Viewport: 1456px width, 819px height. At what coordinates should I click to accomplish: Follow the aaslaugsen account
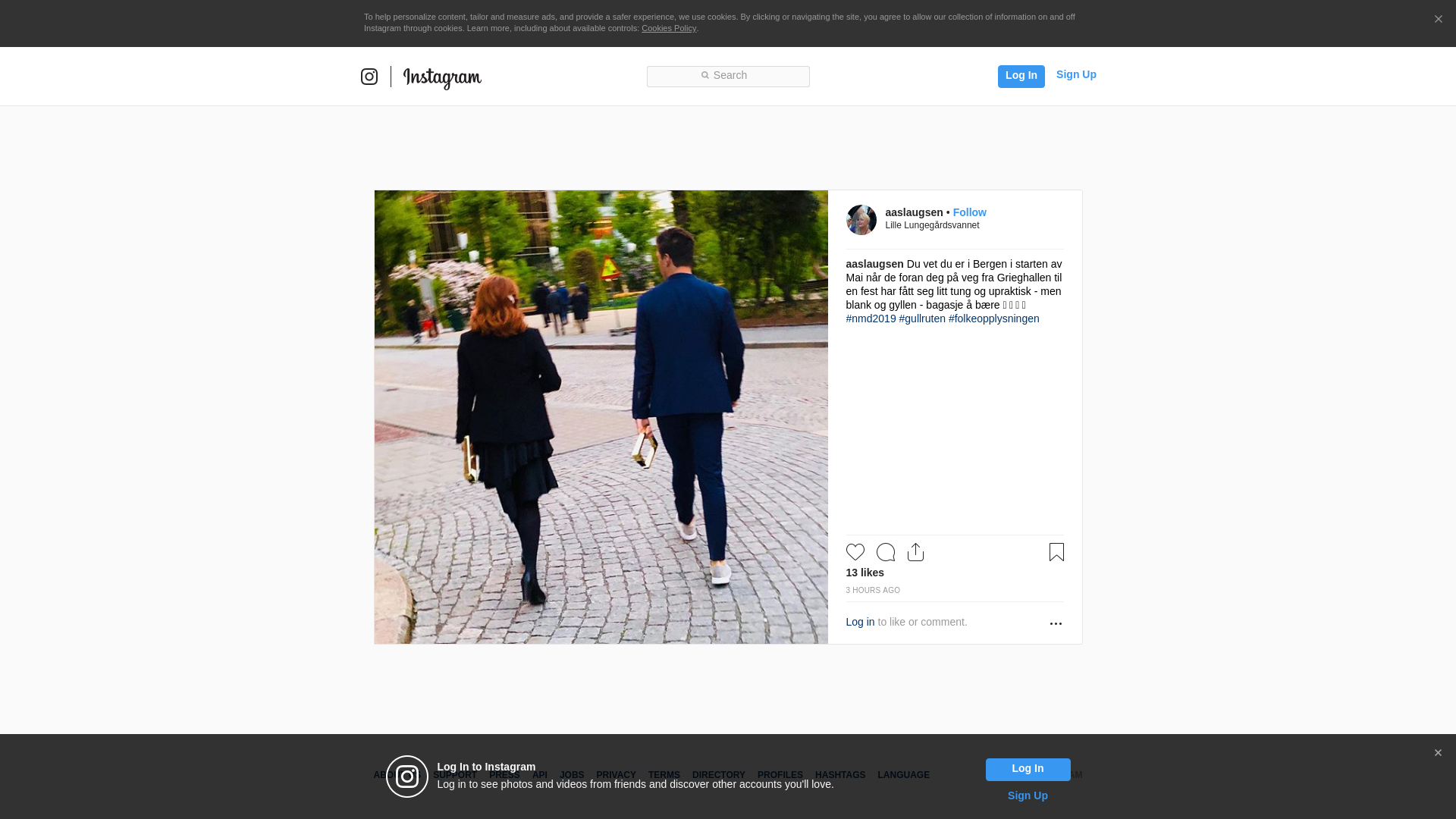tap(969, 212)
